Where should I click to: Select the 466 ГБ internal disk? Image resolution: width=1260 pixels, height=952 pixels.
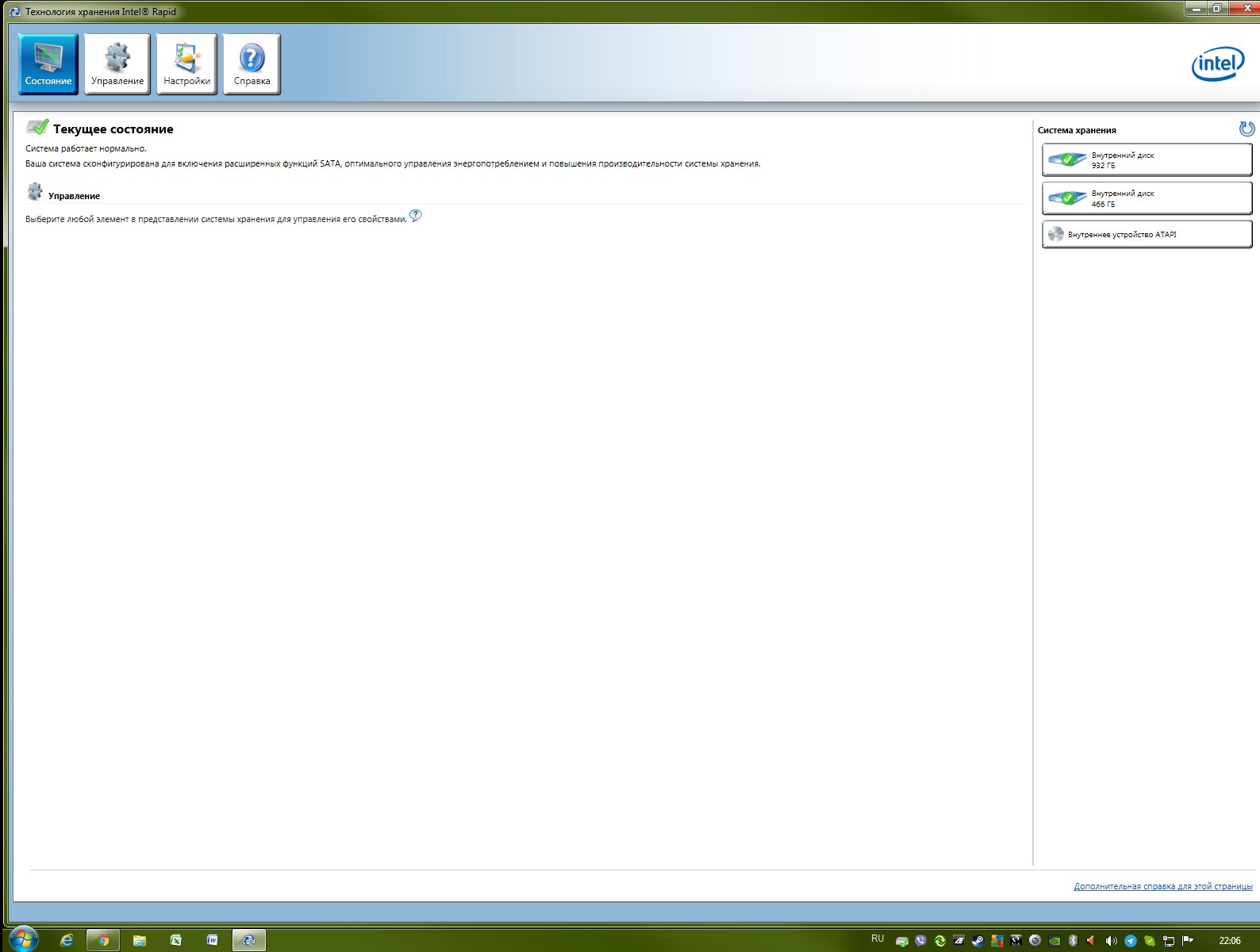click(1147, 198)
